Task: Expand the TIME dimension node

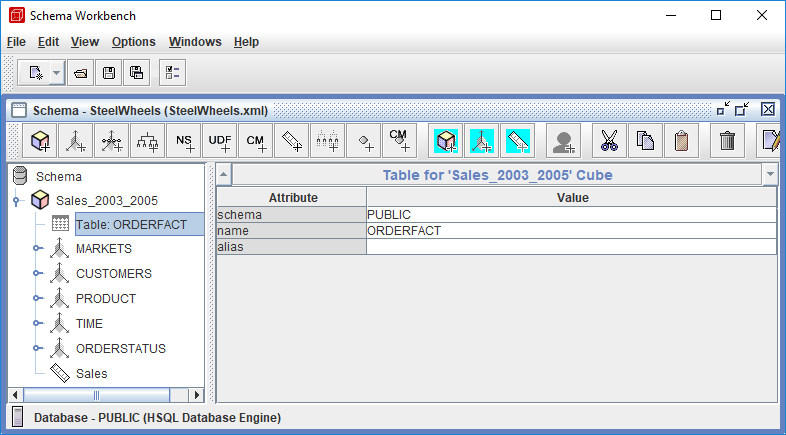Action: (37, 323)
